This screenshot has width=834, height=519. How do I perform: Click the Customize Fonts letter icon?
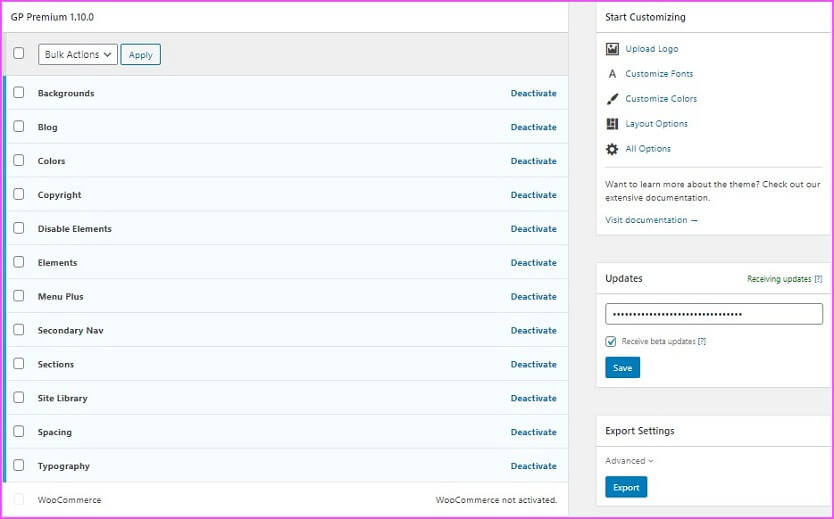tap(612, 74)
